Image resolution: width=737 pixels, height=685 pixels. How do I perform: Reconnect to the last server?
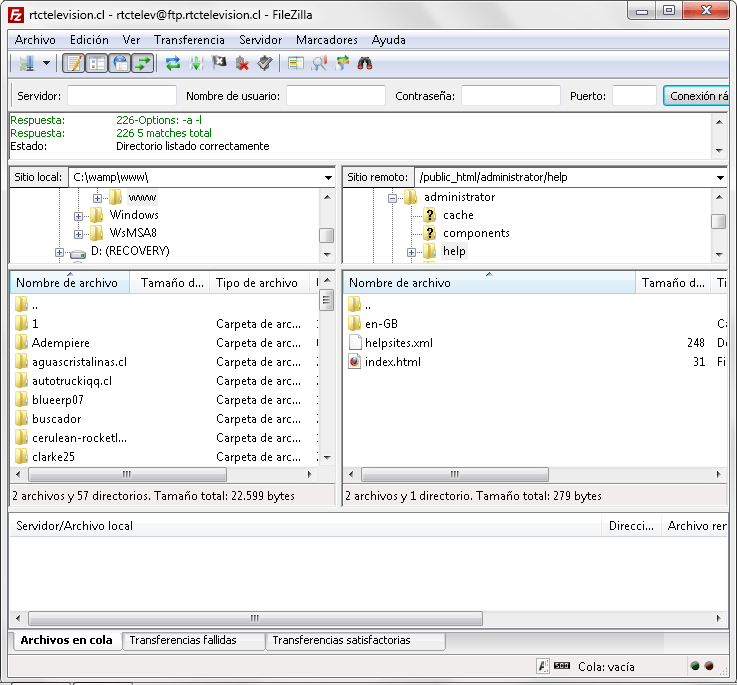(265, 63)
